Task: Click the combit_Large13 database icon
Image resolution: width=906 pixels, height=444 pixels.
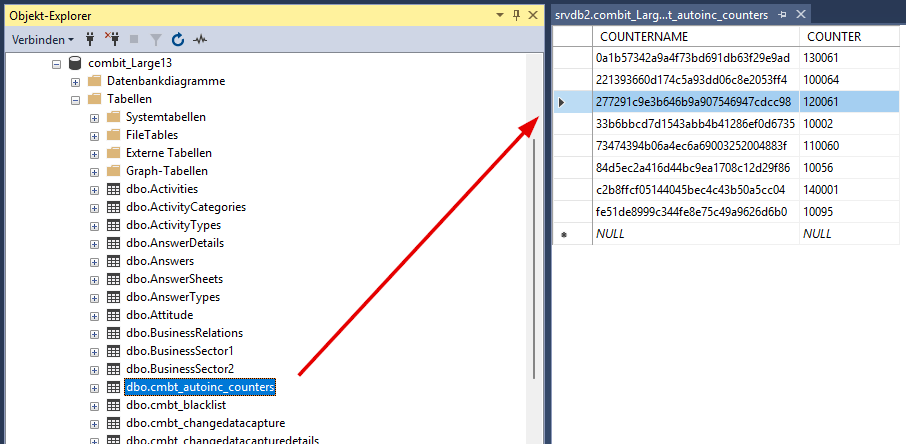Action: 75,63
